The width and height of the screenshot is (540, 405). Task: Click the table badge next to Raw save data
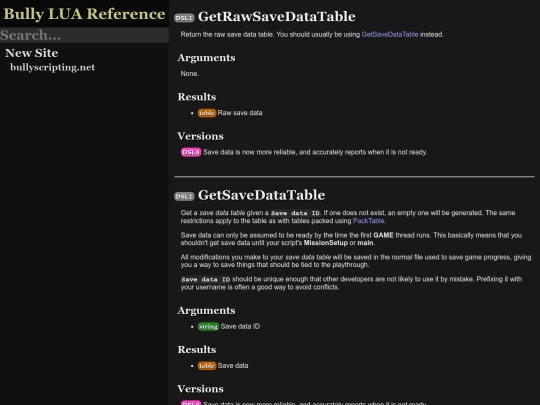point(207,113)
